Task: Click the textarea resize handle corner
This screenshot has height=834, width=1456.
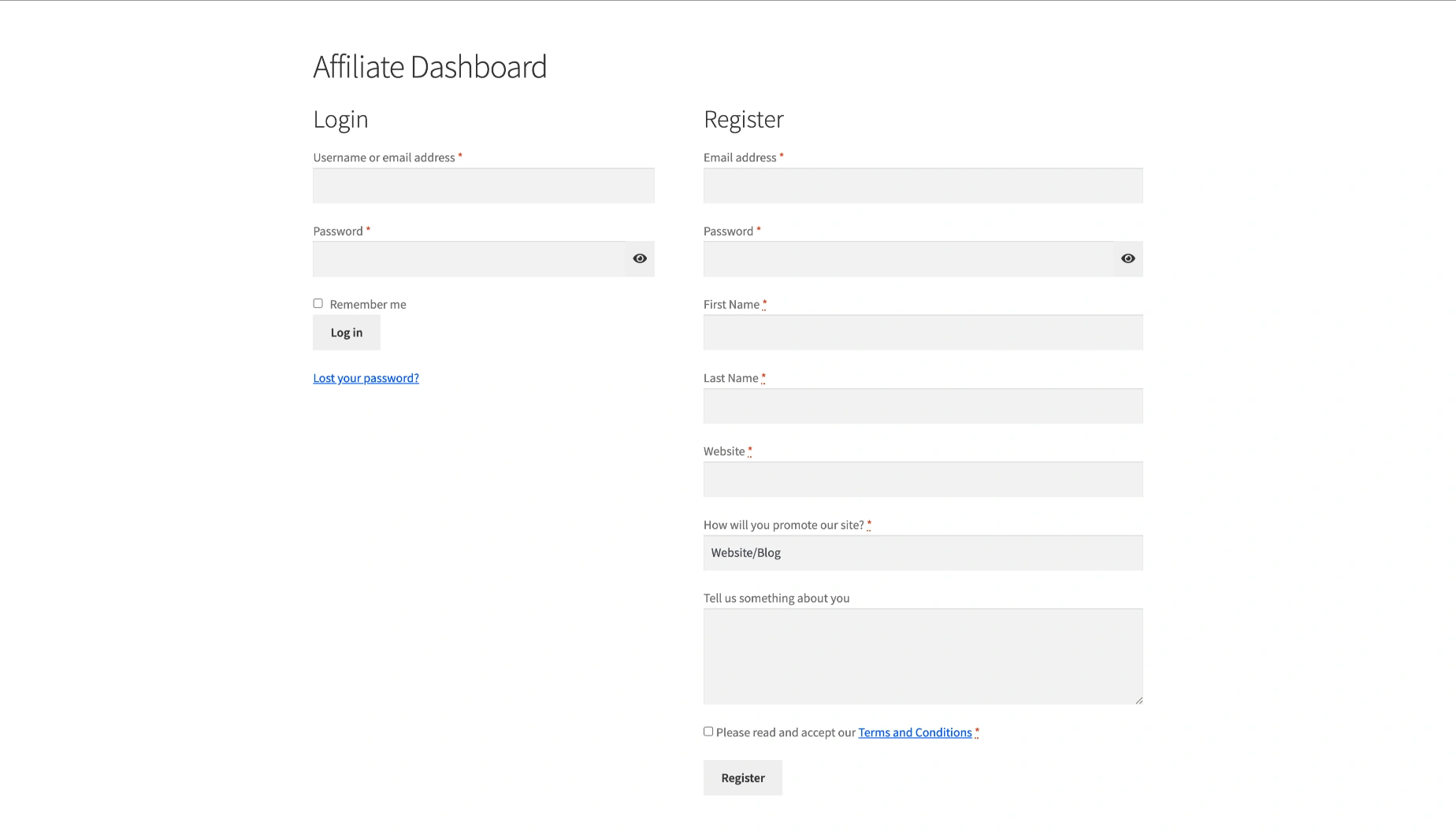Action: [x=1138, y=700]
